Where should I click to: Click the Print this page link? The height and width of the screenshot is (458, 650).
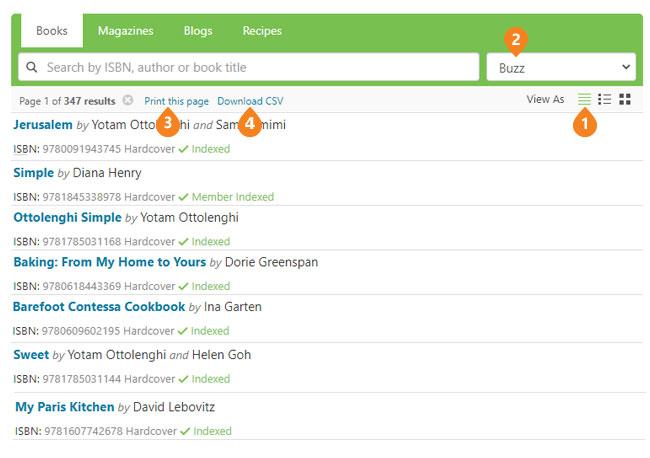pyautogui.click(x=176, y=101)
